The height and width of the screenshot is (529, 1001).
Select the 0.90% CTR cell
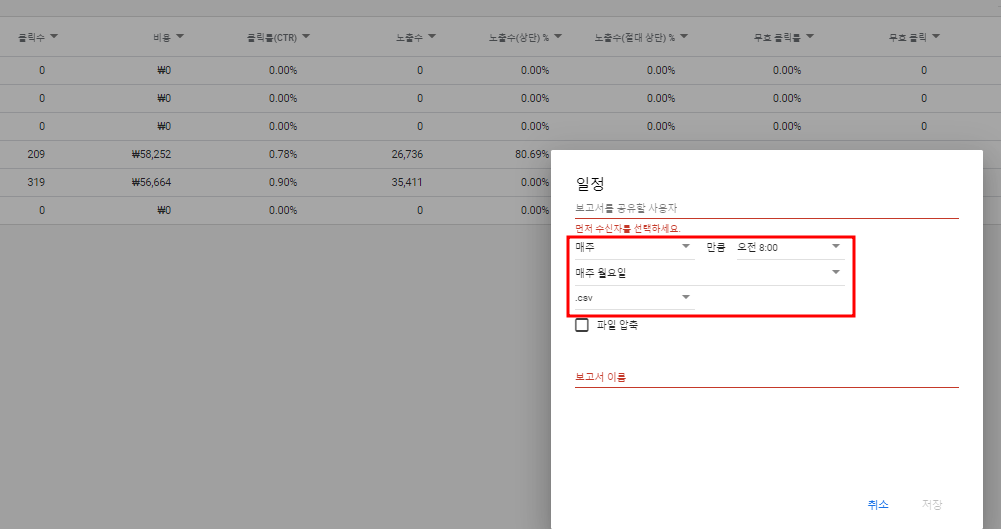coord(283,183)
